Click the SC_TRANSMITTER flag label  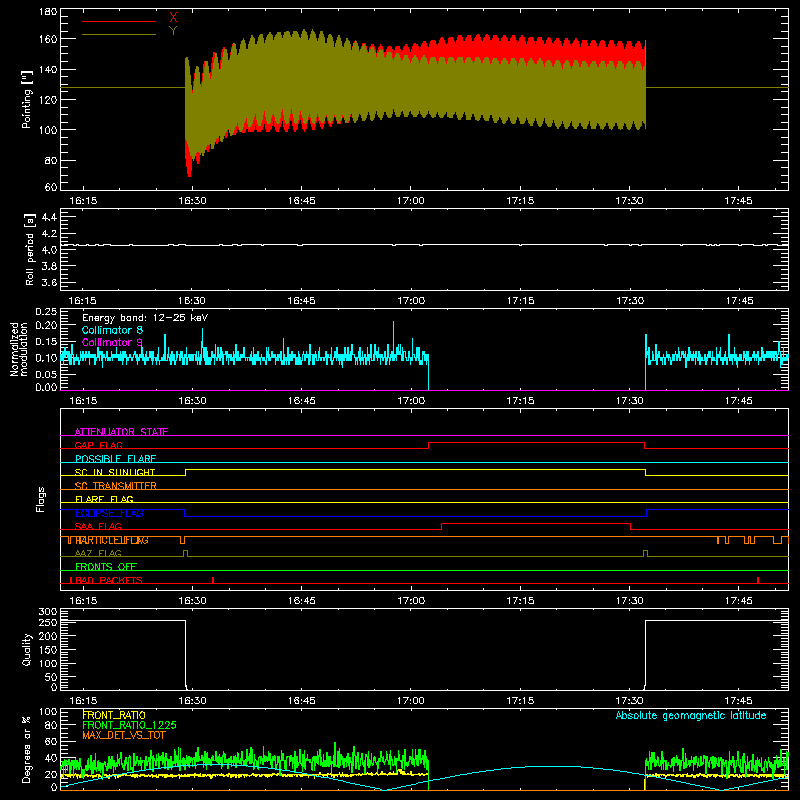click(115, 486)
